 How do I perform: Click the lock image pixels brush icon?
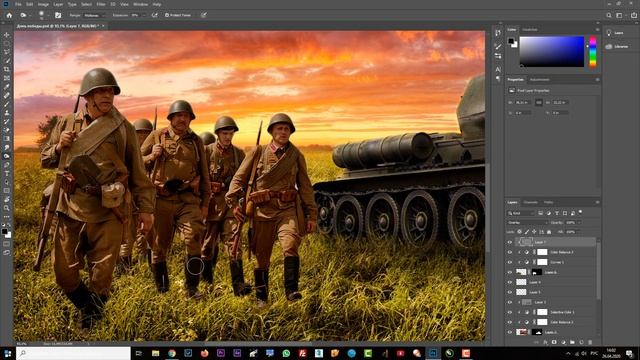527,232
